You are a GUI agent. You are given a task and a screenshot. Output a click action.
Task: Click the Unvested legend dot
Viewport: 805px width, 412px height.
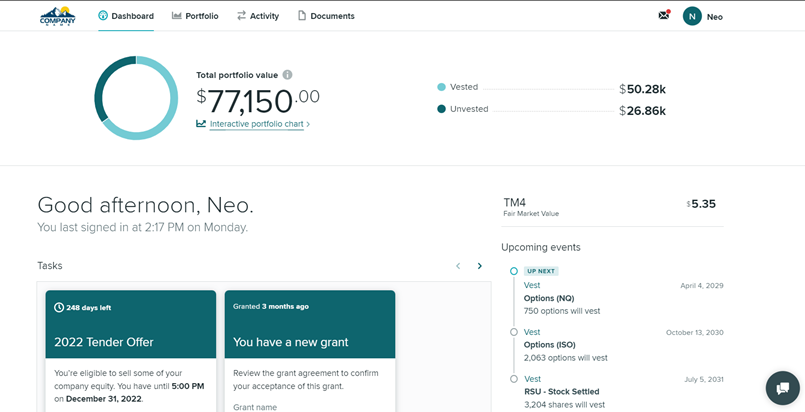[441, 109]
